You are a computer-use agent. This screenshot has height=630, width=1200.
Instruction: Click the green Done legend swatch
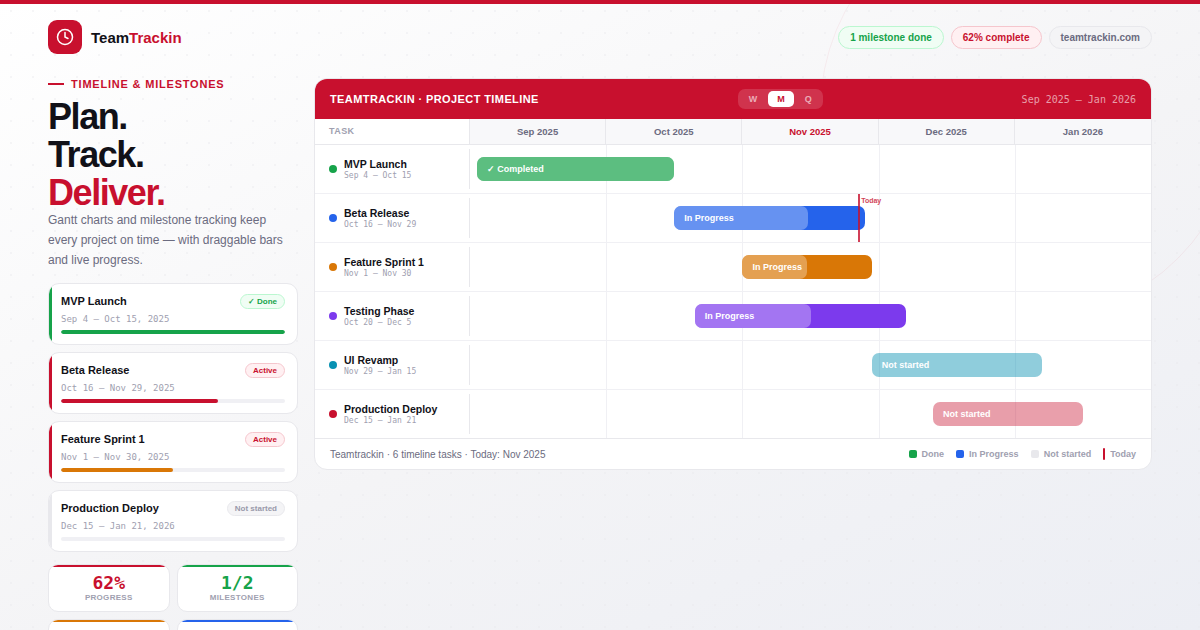[913, 454]
